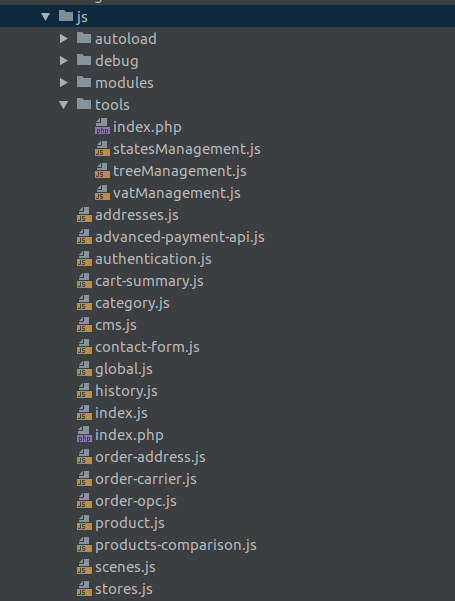Click the JS icon beside stores.js
This screenshot has width=455, height=601.
click(84, 588)
